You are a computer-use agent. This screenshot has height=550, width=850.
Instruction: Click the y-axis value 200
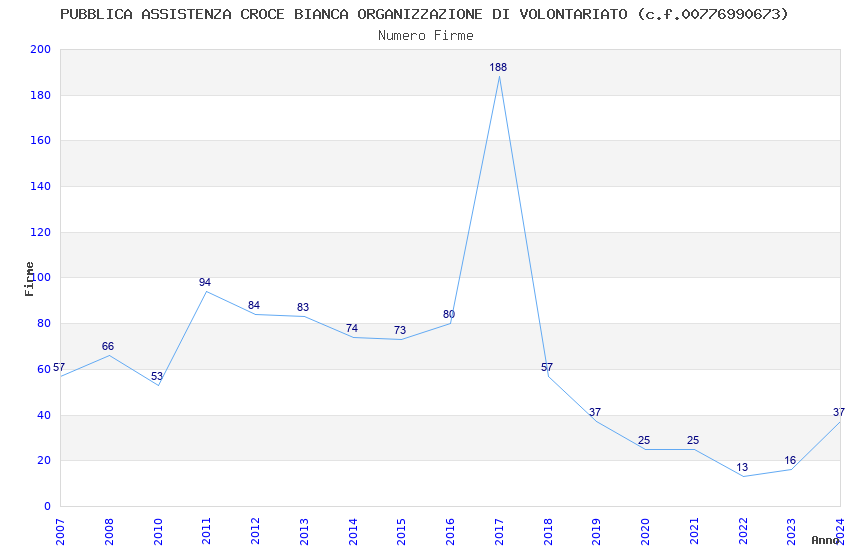(x=40, y=49)
